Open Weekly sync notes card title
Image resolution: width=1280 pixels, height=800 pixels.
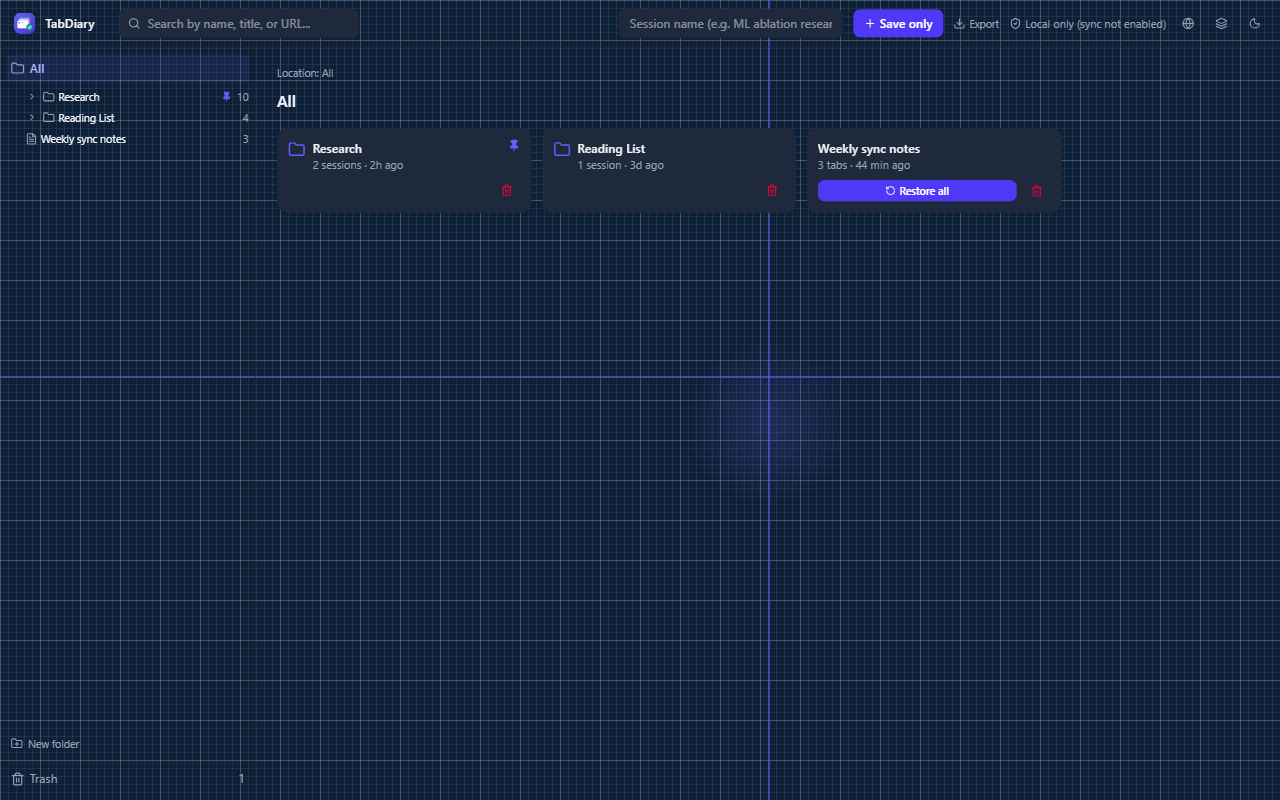coord(868,149)
